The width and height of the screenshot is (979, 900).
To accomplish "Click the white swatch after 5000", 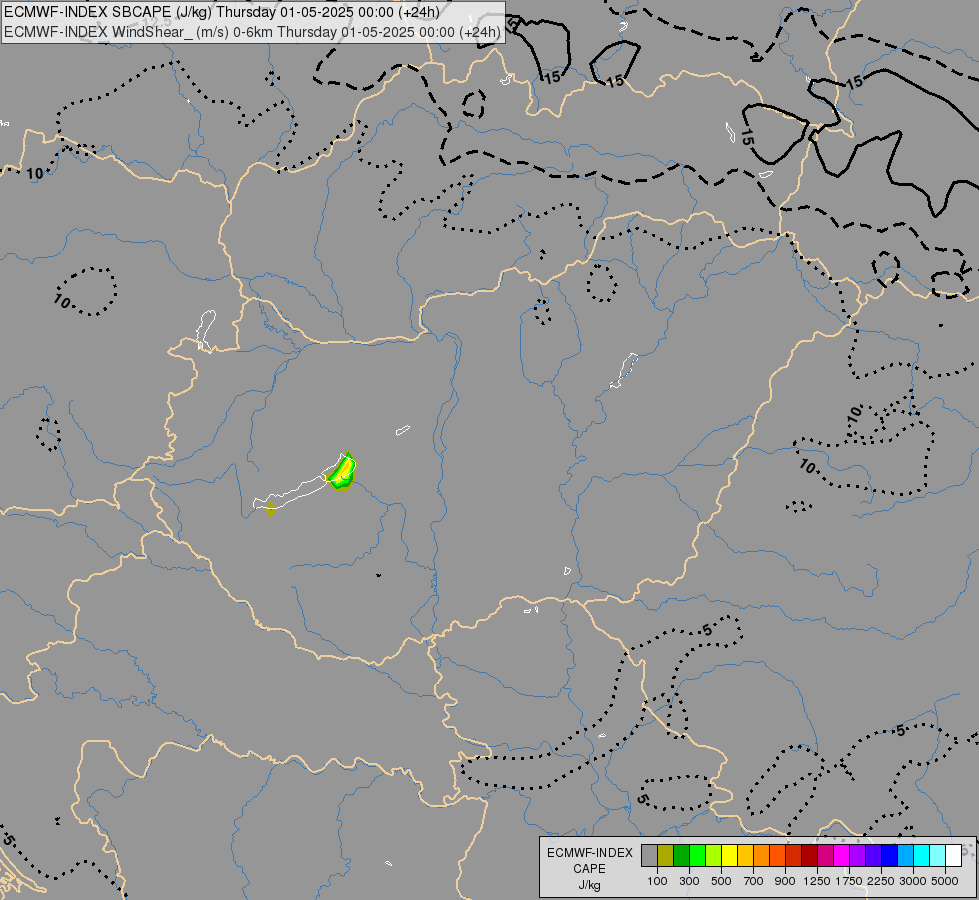I will [953, 856].
